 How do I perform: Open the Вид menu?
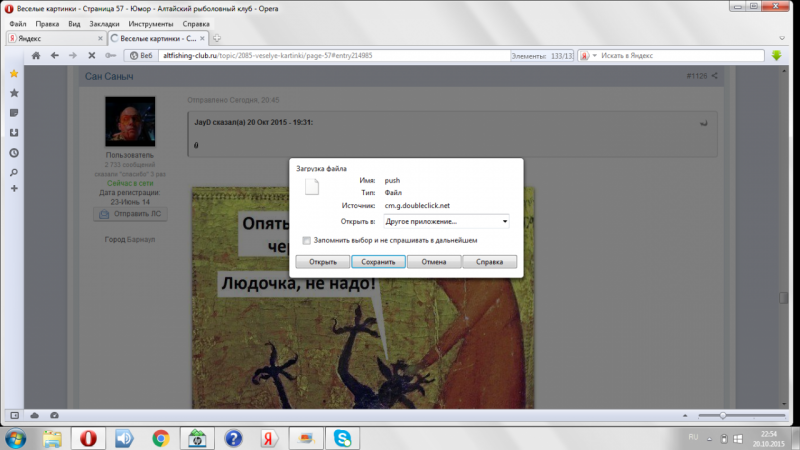[x=74, y=24]
